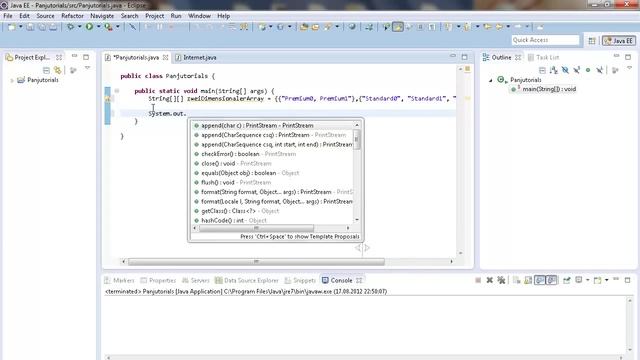Click the Open Perspective icon
The image size is (640, 360).
click(592, 40)
